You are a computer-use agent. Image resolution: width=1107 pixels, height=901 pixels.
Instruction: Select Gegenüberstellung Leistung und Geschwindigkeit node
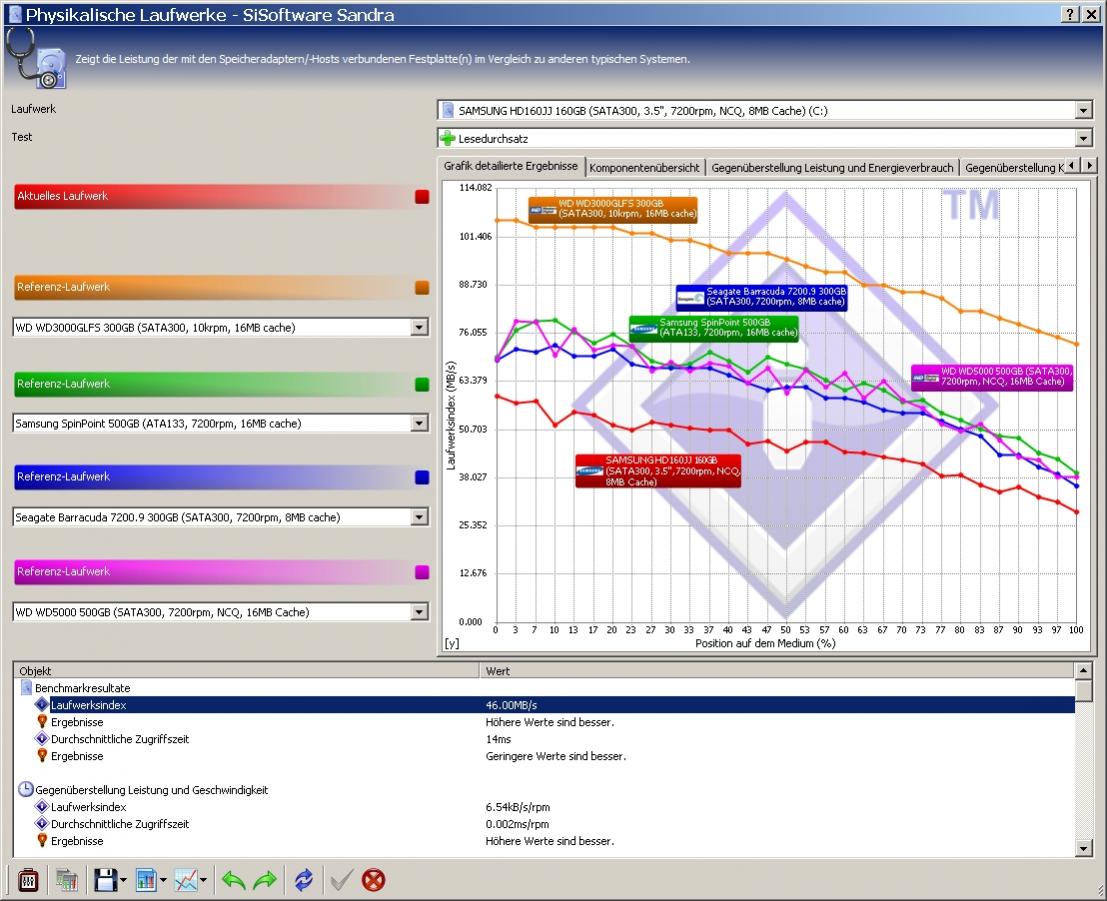[x=152, y=789]
